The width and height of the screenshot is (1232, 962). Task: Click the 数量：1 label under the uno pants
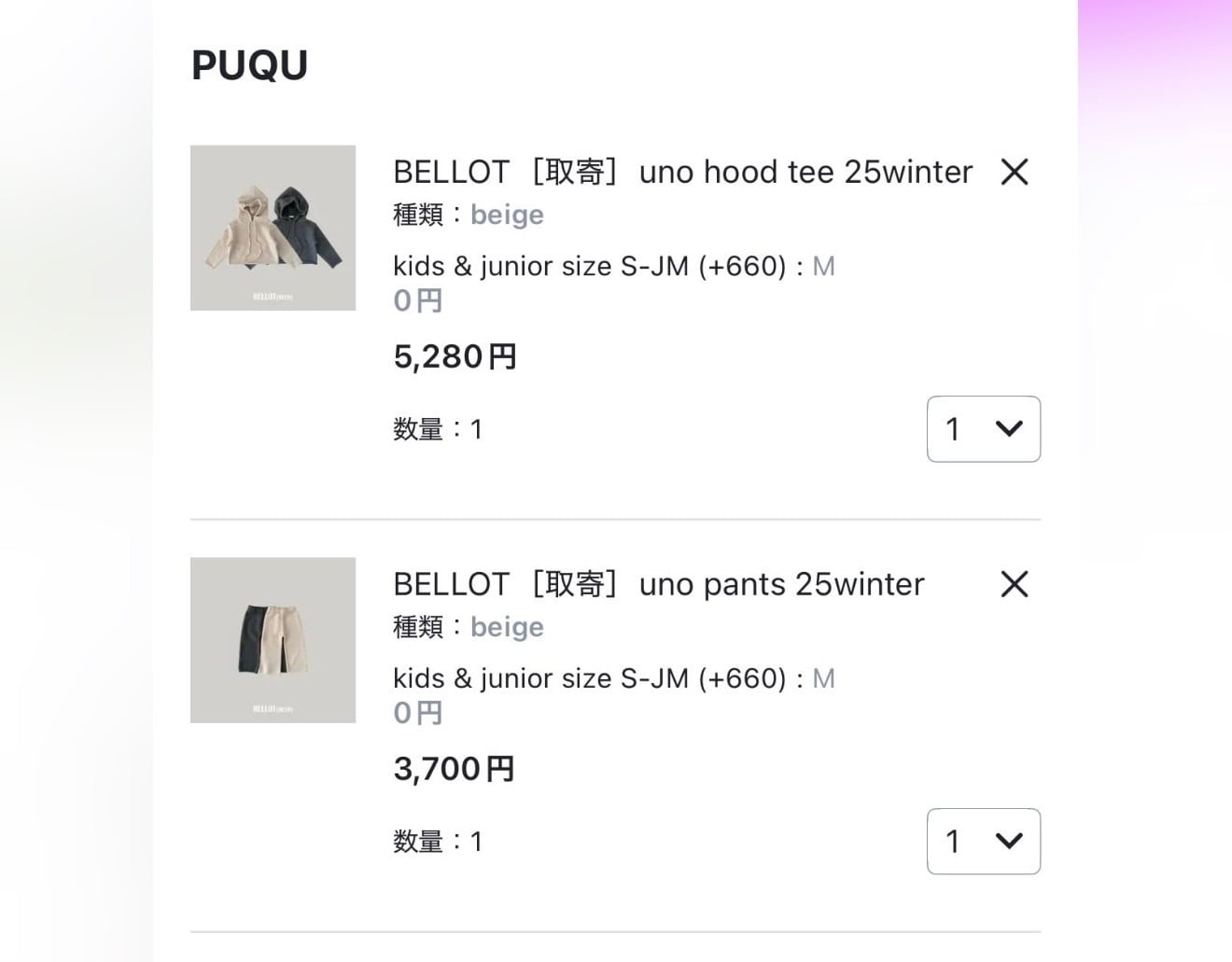tap(438, 842)
